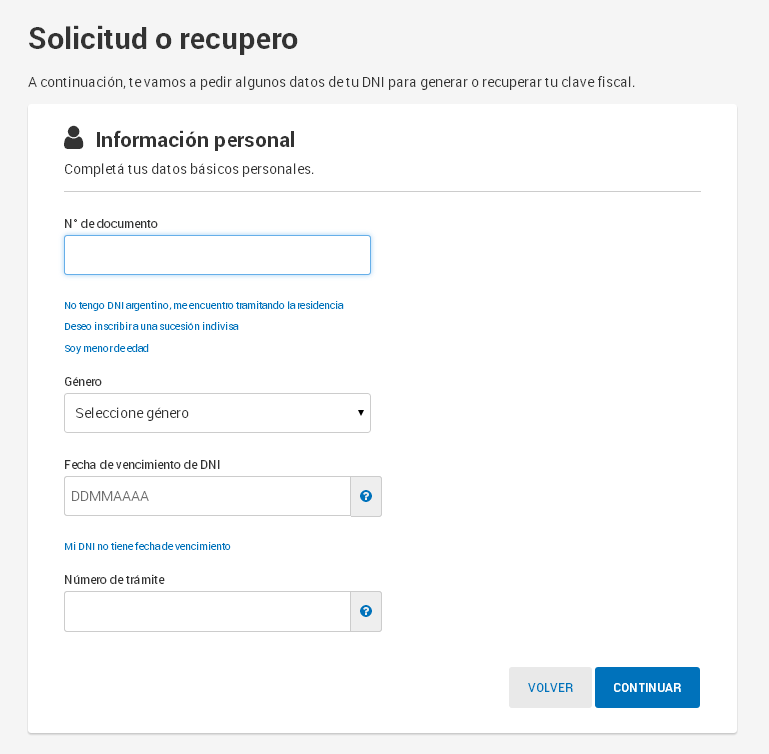Screen dimensions: 769x754
Task: Select the Número de trámite text box
Action: click(207, 611)
